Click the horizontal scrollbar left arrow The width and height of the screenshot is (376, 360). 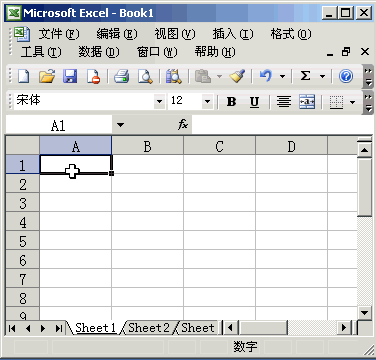click(230, 328)
